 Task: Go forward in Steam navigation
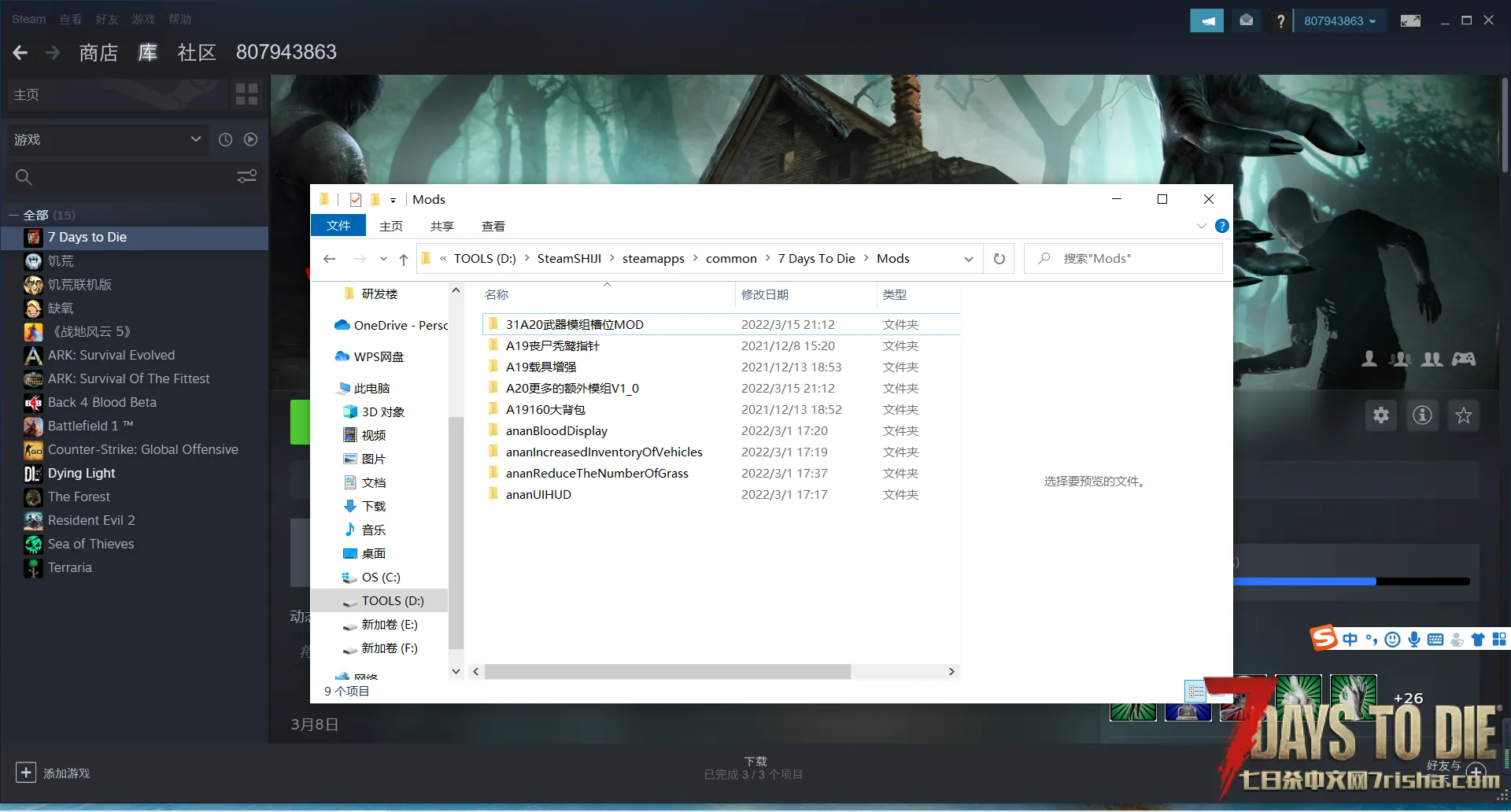[x=53, y=53]
